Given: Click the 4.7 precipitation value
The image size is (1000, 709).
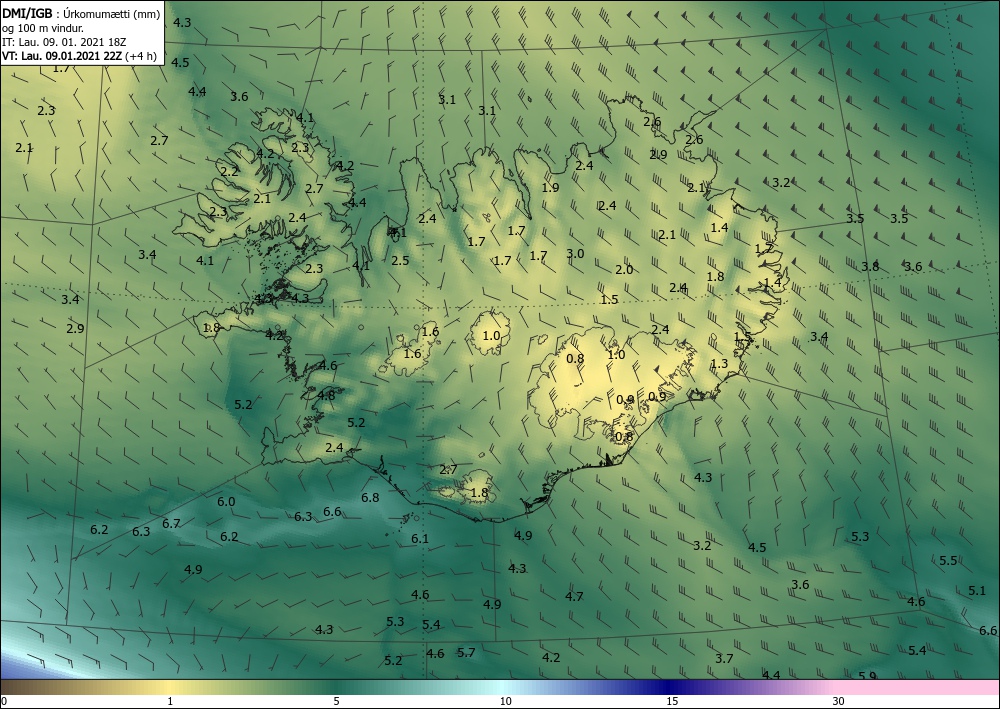Looking at the screenshot, I should (575, 597).
